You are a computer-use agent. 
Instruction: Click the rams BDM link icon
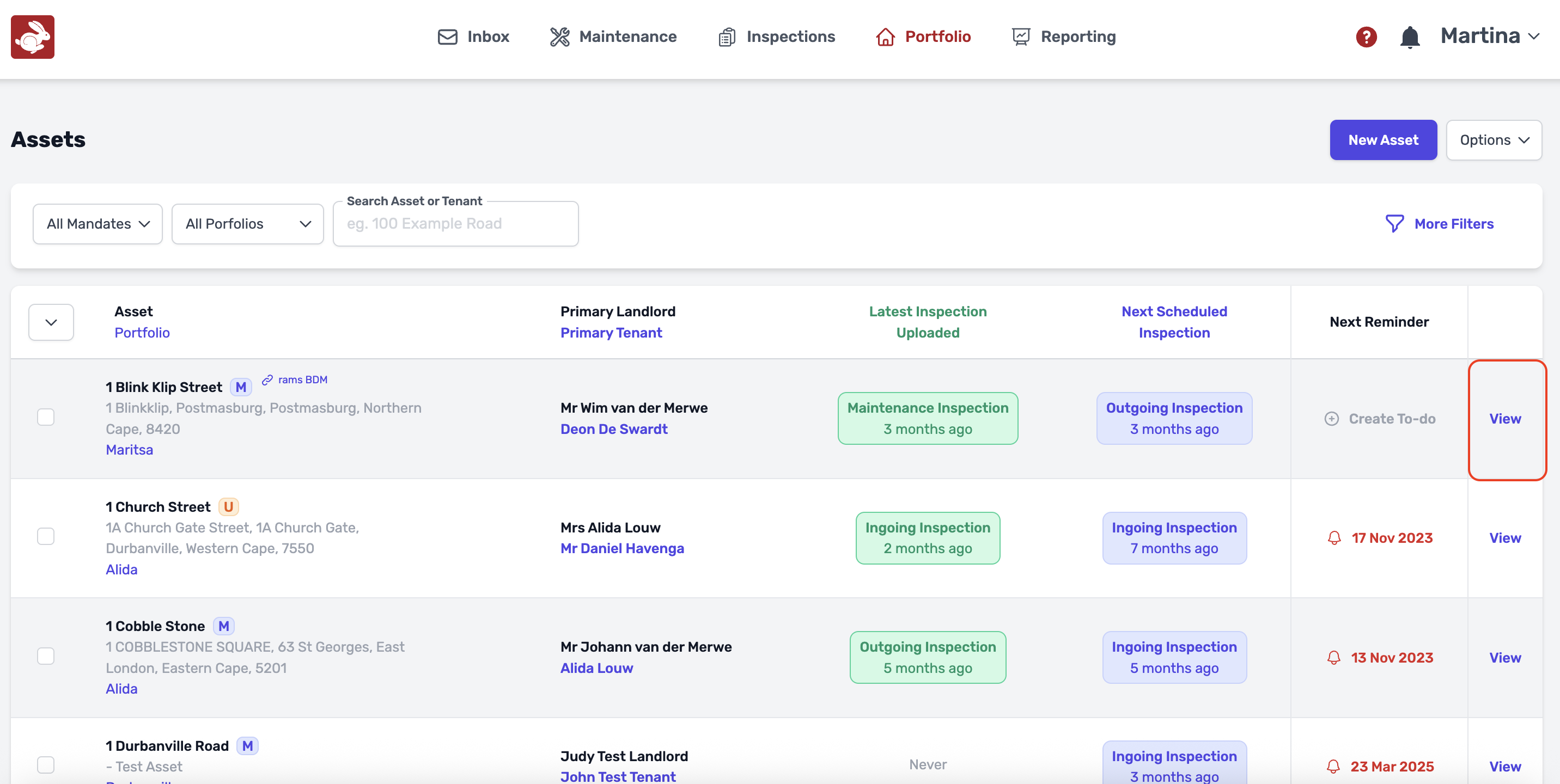click(x=267, y=379)
